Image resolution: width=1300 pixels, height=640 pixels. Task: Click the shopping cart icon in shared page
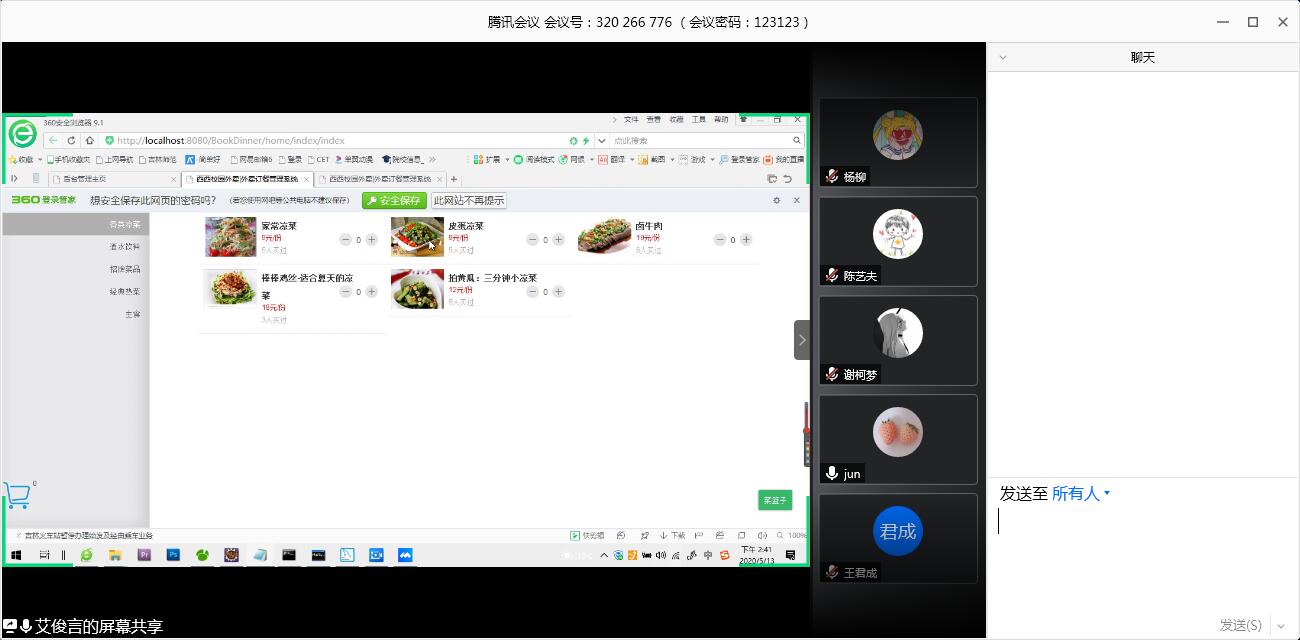click(x=17, y=495)
